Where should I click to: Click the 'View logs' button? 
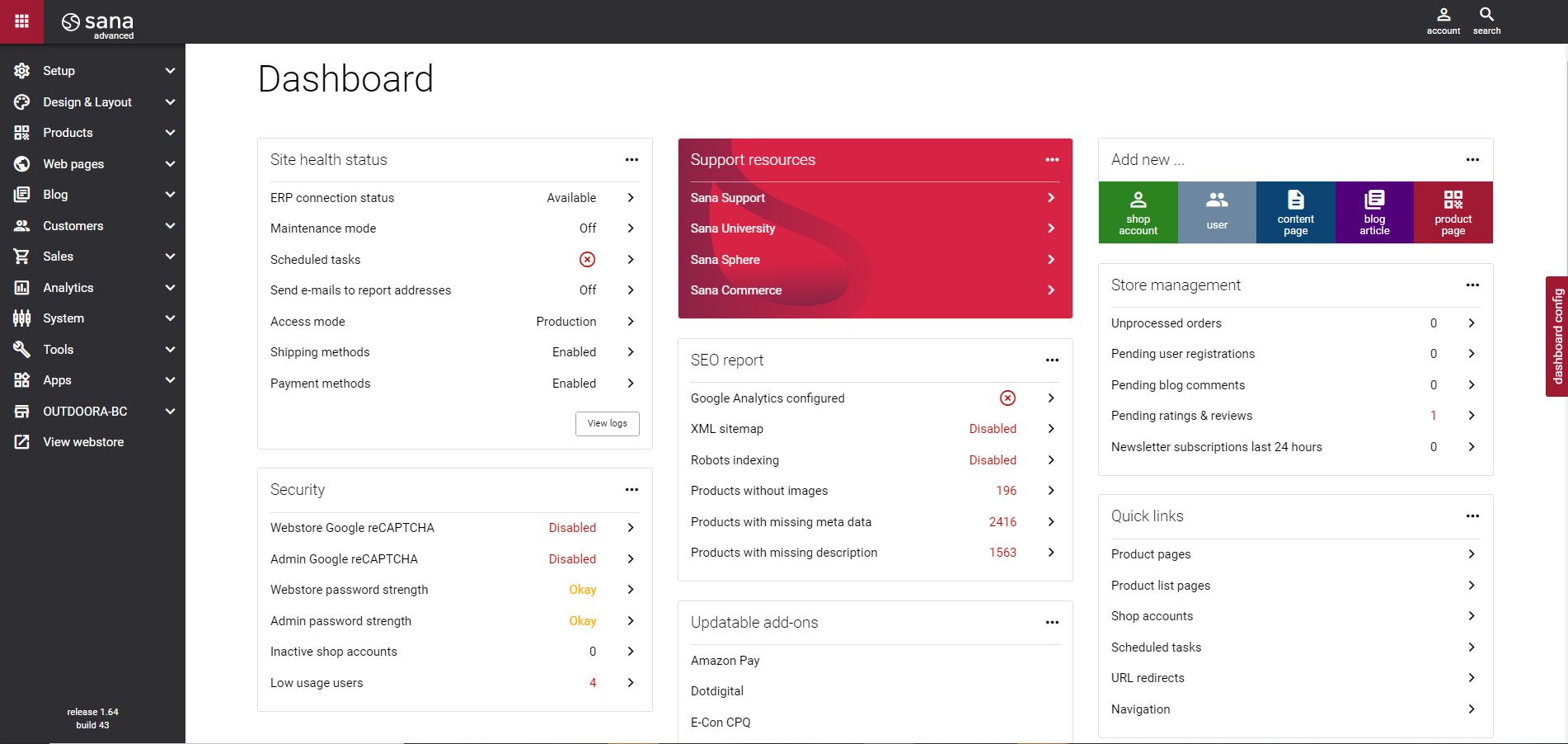(607, 423)
